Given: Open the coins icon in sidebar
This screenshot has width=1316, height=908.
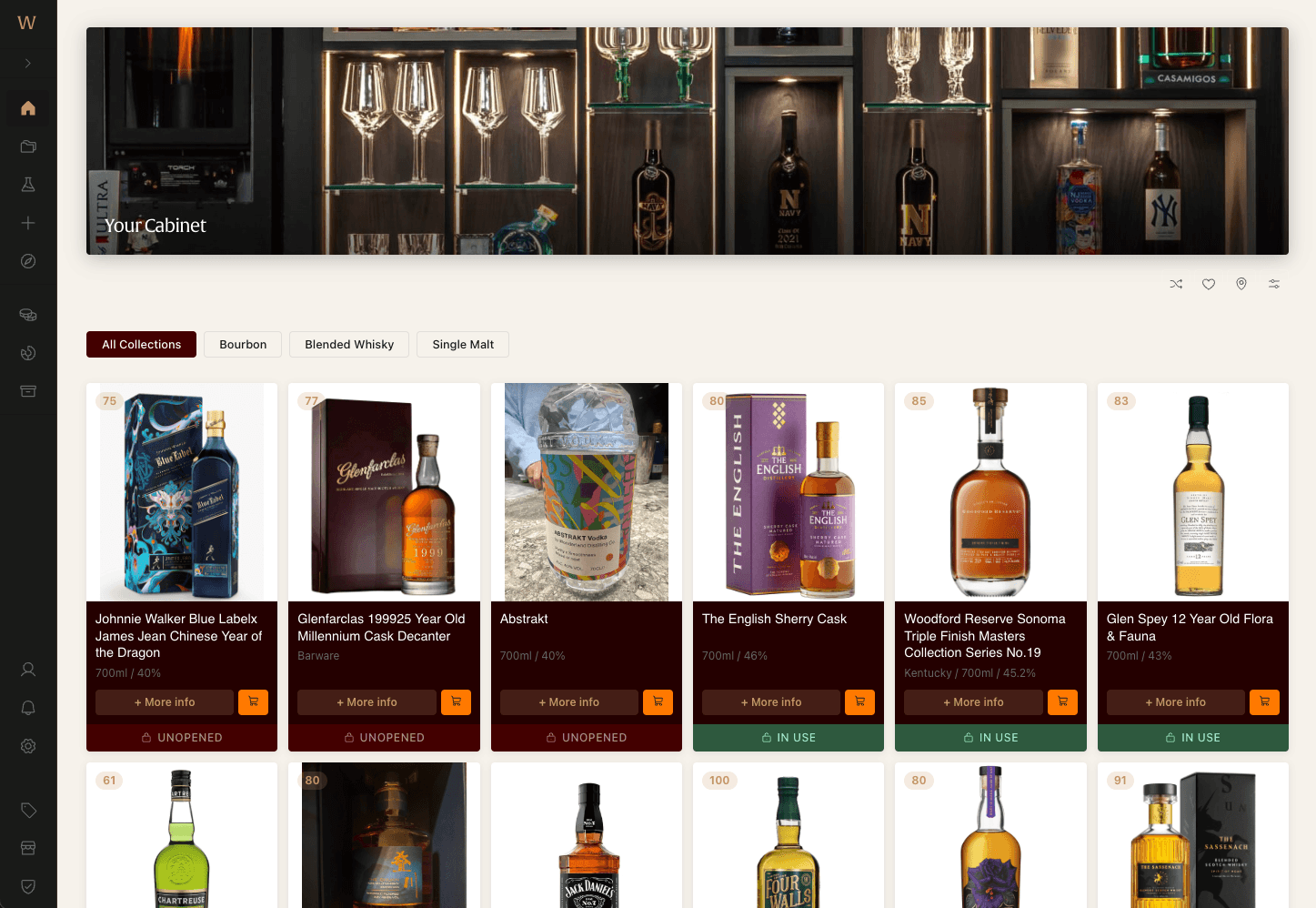Looking at the screenshot, I should point(28,315).
